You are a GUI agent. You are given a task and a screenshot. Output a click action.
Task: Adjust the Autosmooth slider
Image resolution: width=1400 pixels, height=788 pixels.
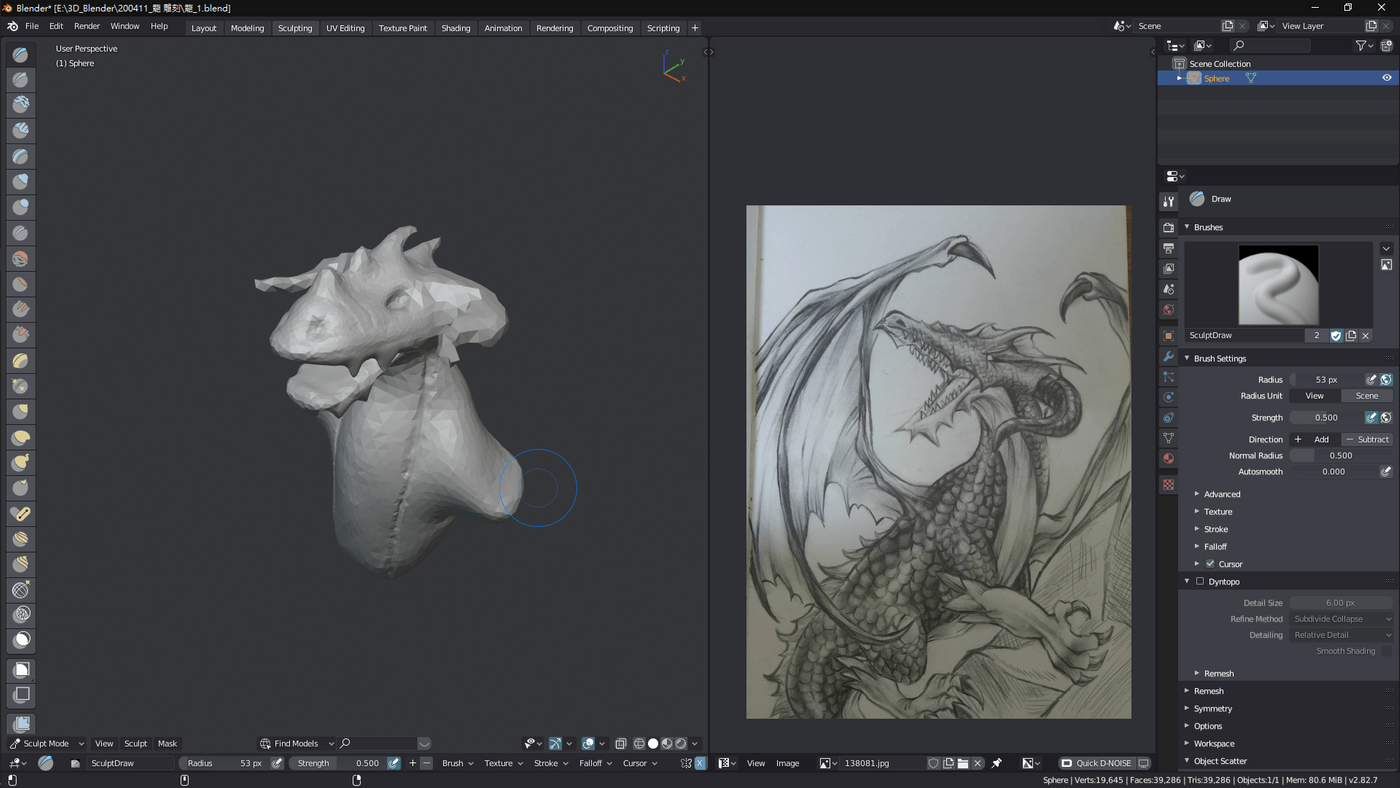[1333, 472]
